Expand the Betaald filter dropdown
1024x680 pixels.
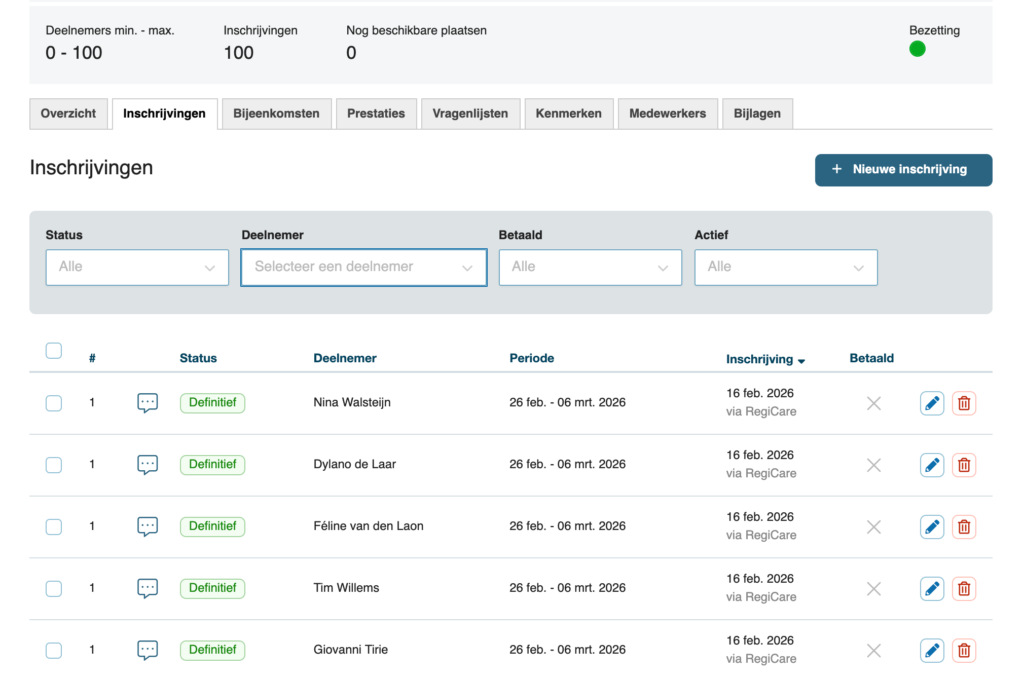590,267
